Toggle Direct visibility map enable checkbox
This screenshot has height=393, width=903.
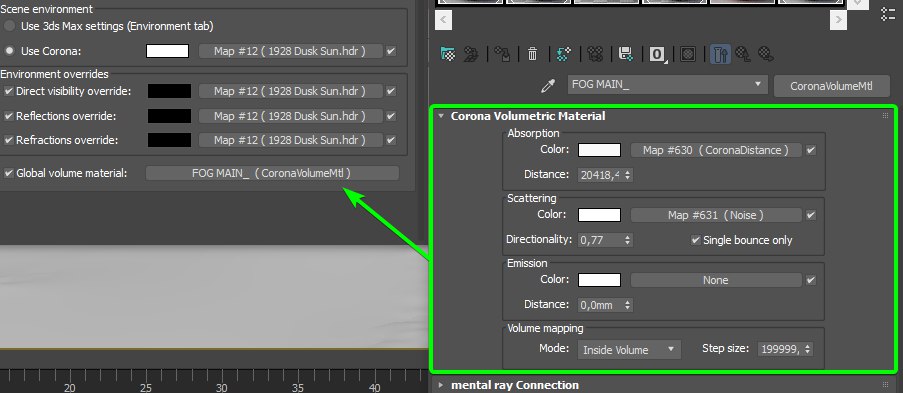tap(391, 91)
